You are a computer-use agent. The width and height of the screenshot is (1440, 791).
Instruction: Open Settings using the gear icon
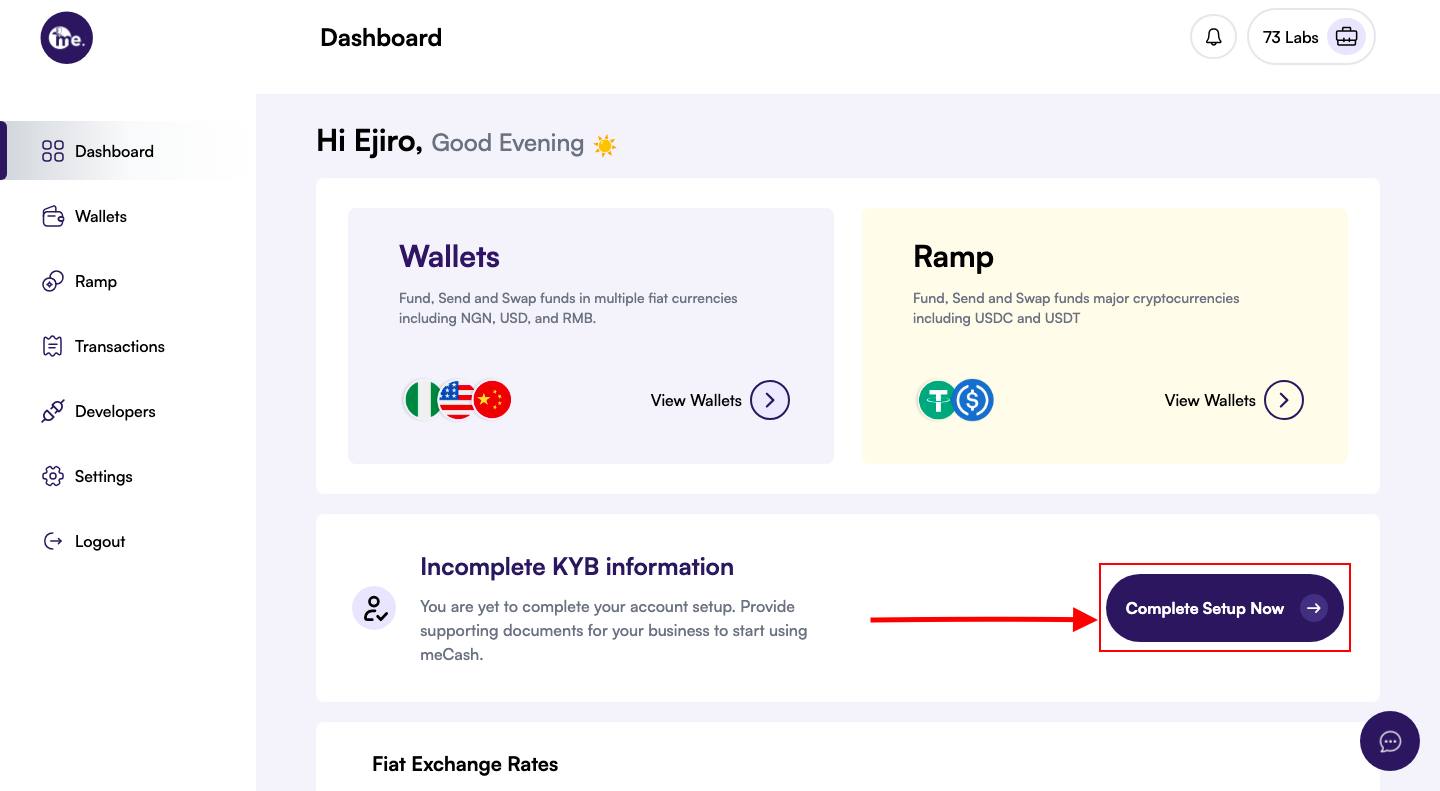(52, 476)
